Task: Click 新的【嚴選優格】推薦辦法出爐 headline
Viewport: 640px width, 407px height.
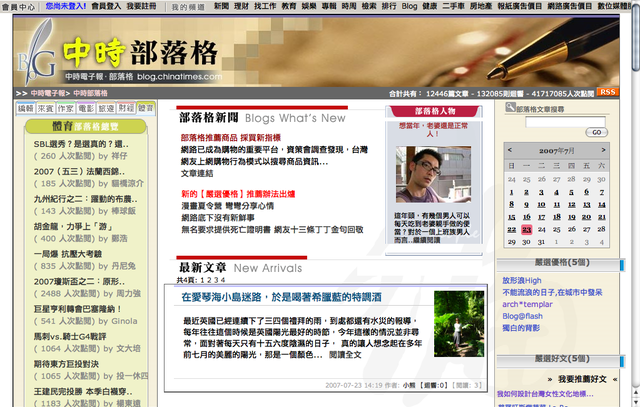Action: (238, 194)
